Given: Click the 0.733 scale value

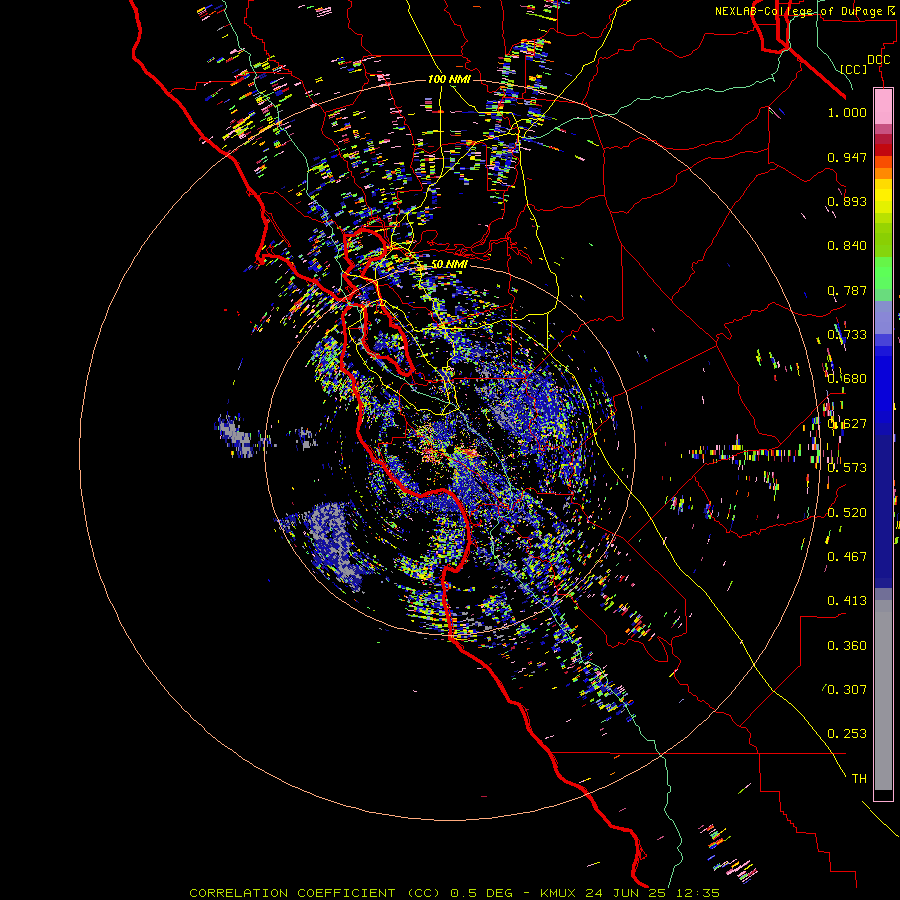Looking at the screenshot, I should [847, 335].
